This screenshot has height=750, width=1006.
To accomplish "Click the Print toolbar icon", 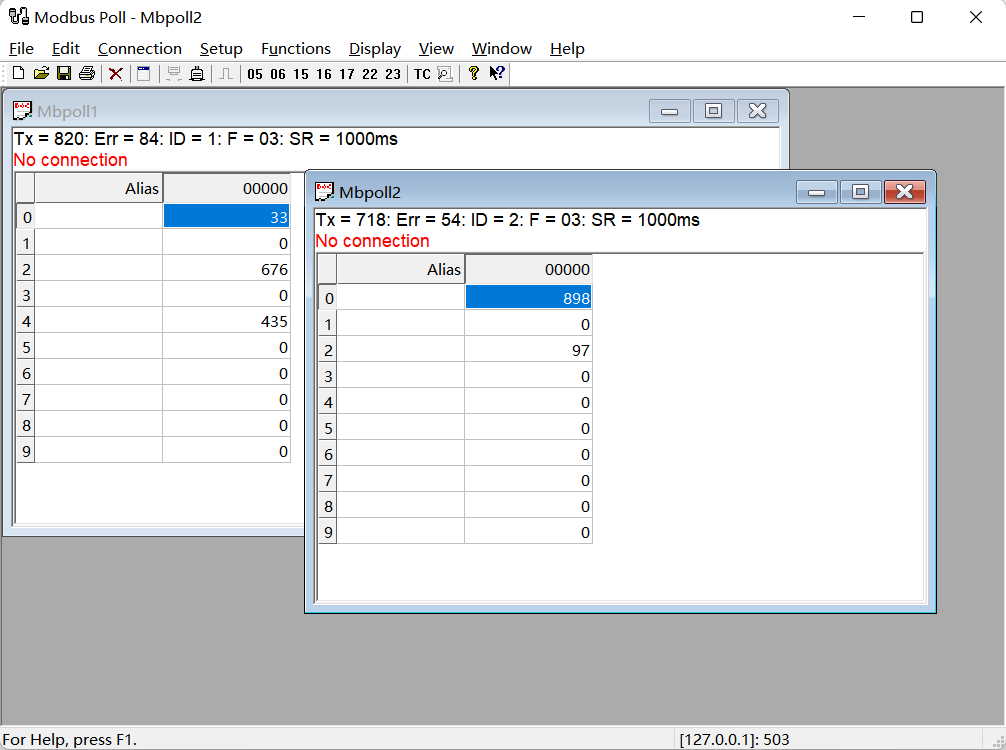I will coord(87,73).
